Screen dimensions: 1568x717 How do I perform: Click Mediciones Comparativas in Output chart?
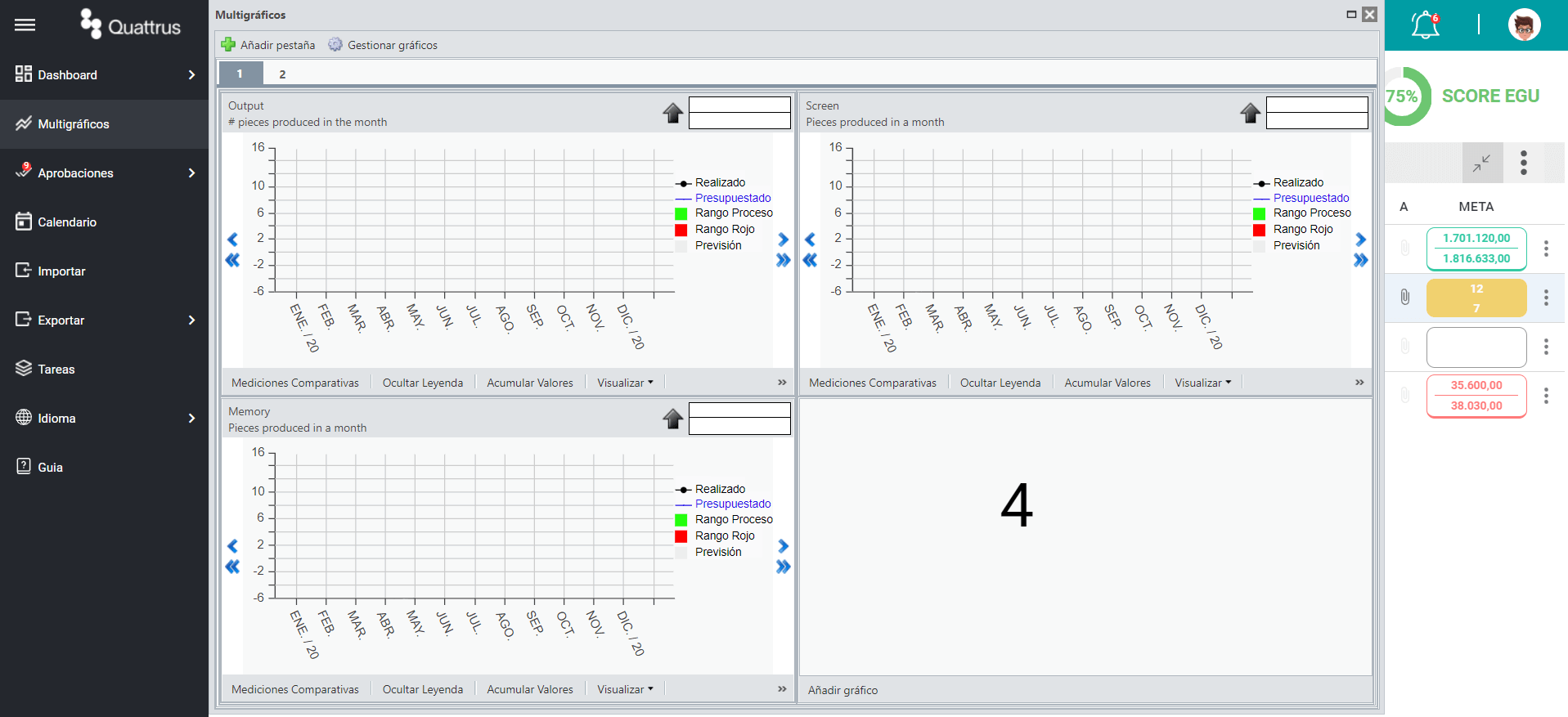coord(295,383)
